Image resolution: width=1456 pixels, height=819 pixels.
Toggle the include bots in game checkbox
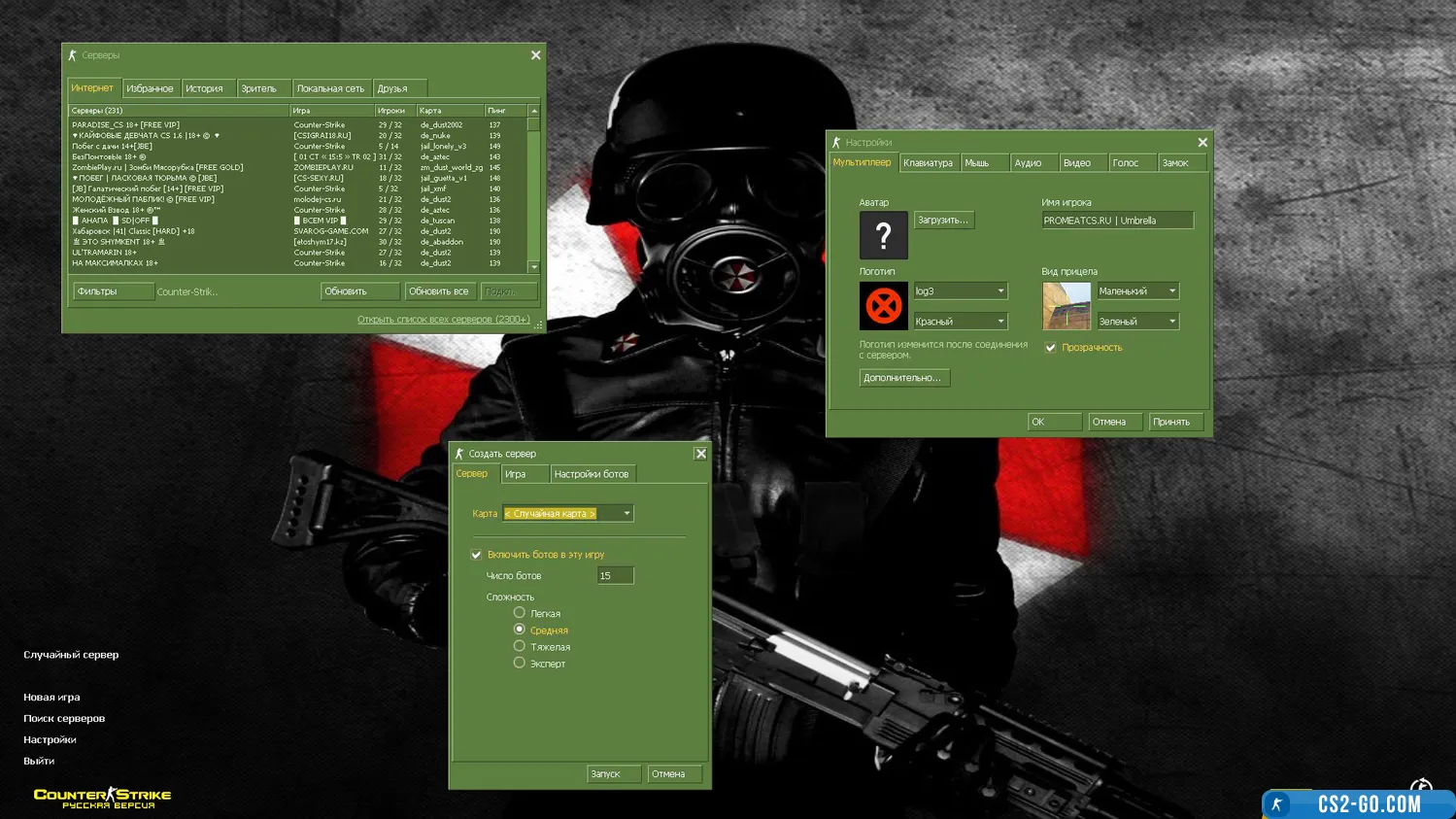tap(477, 555)
